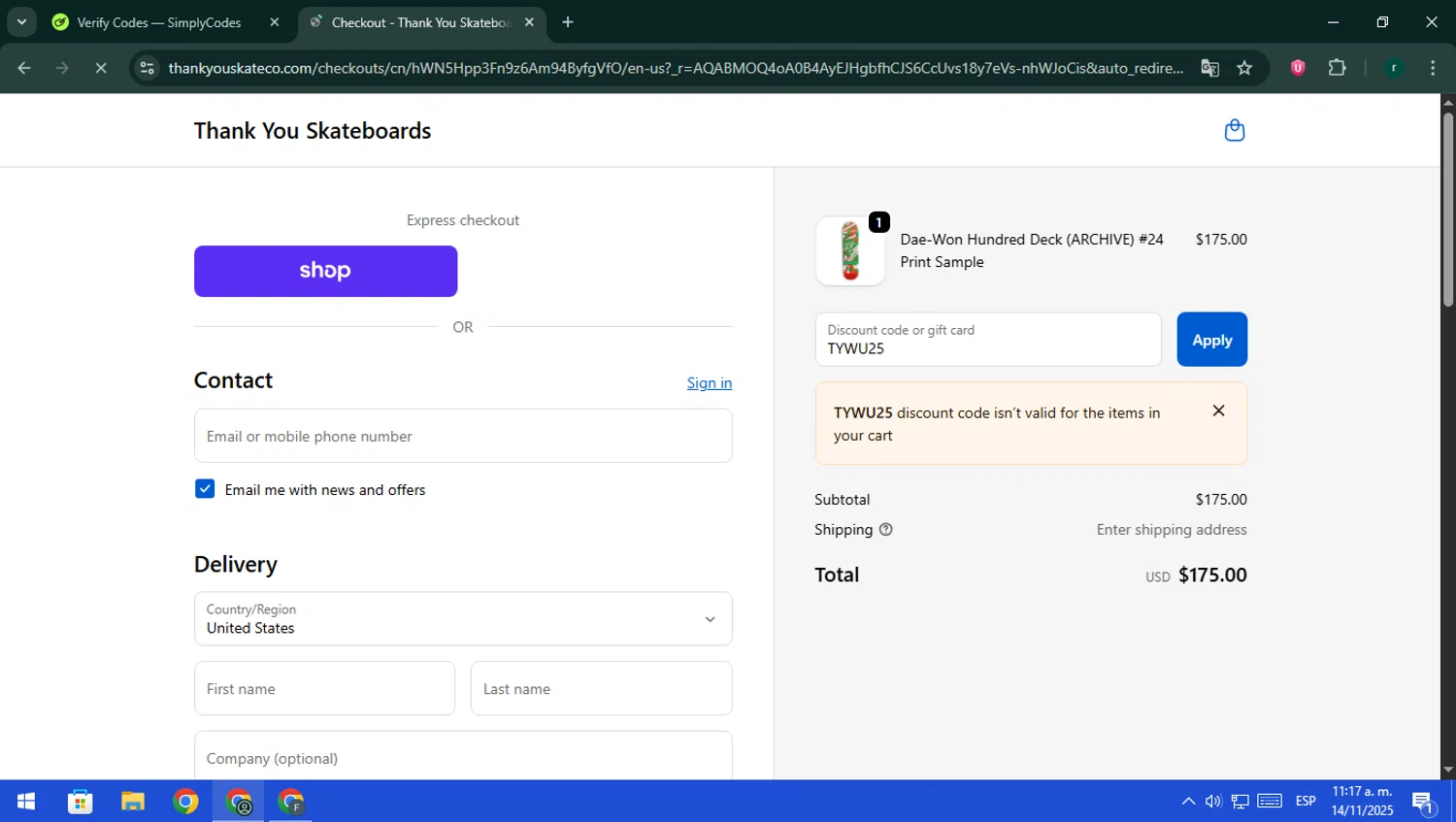Open File Explorer from taskbar
The height and width of the screenshot is (822, 1456).
coord(133,802)
